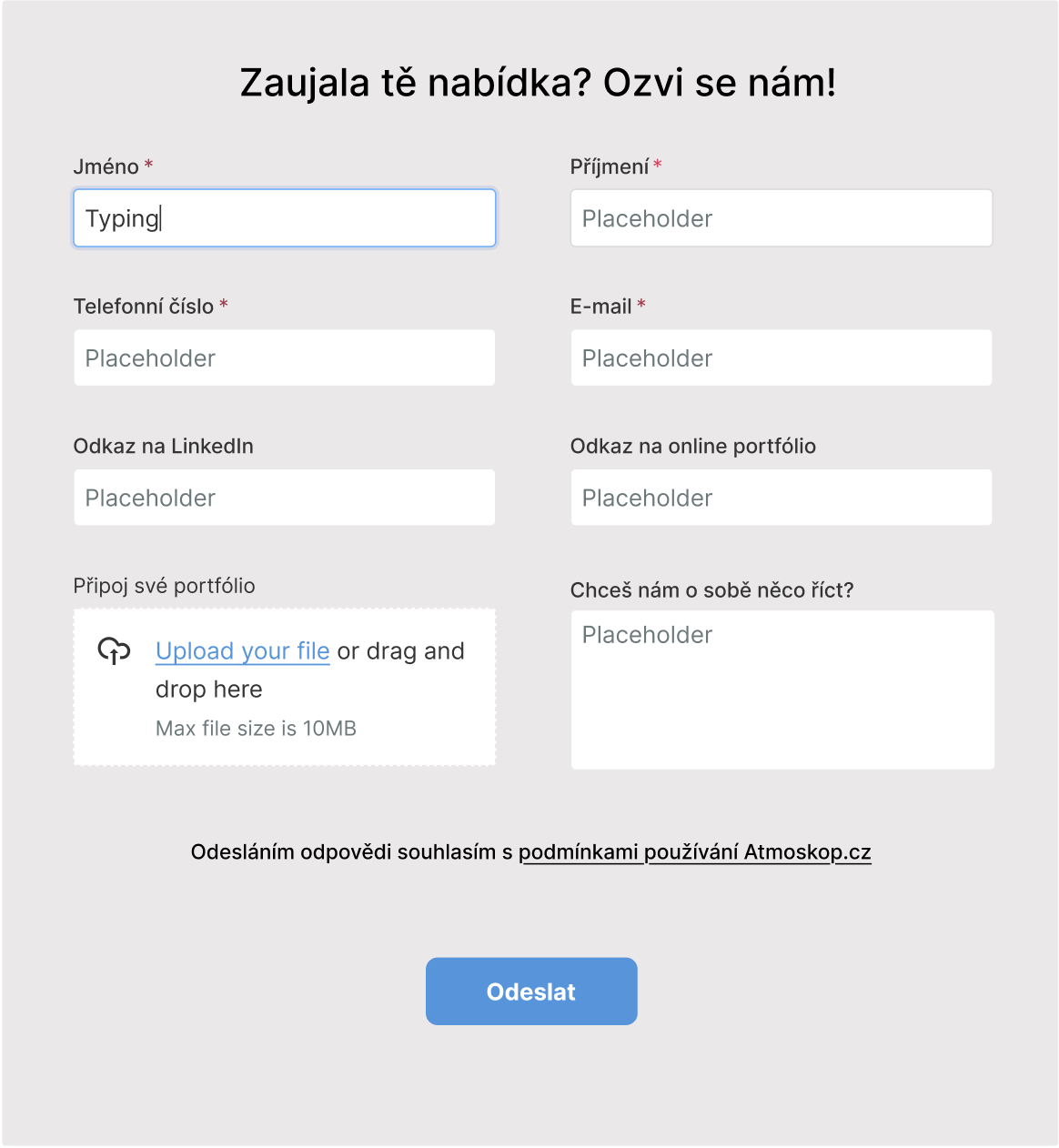
Task: Click the cloud upload icon
Action: (x=114, y=651)
